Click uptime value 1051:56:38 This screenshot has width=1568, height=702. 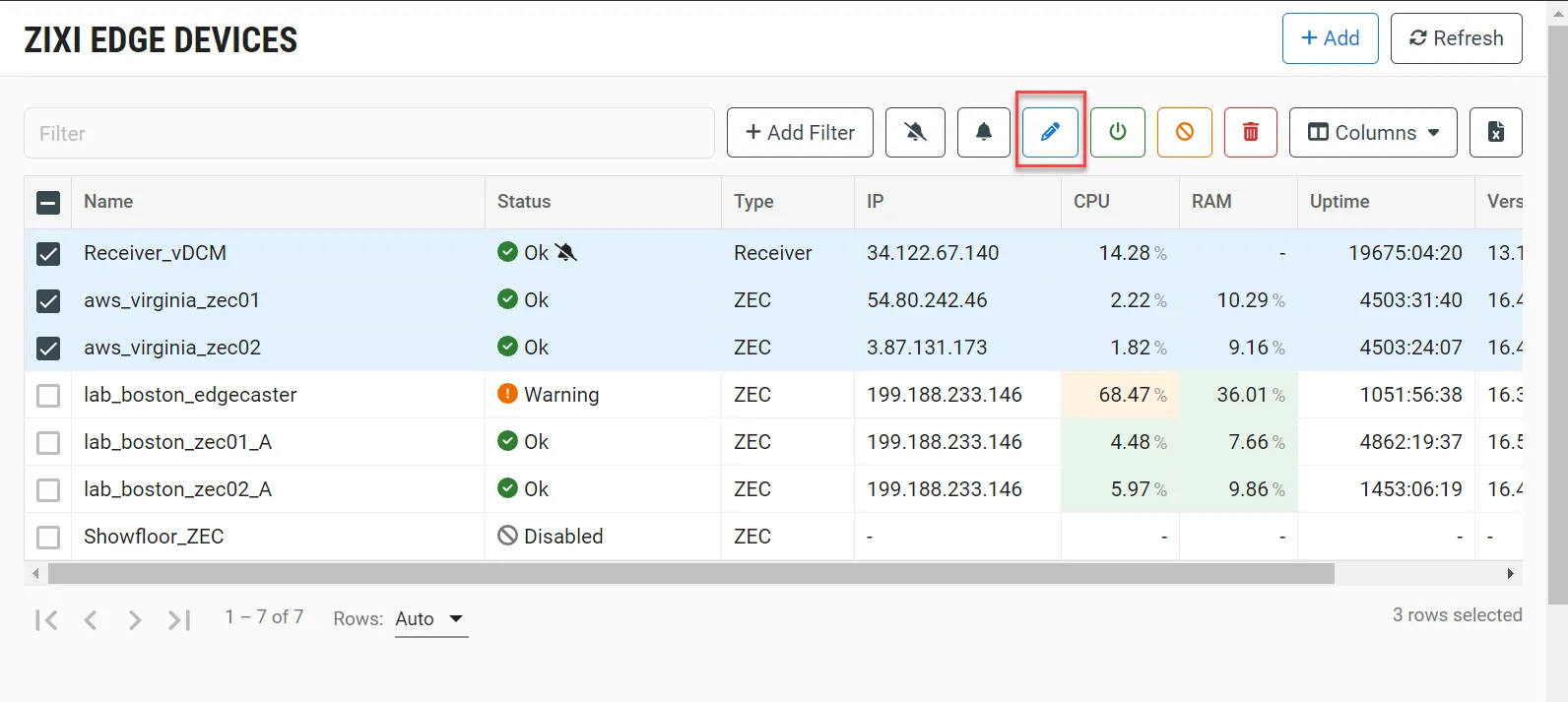[x=1410, y=394]
